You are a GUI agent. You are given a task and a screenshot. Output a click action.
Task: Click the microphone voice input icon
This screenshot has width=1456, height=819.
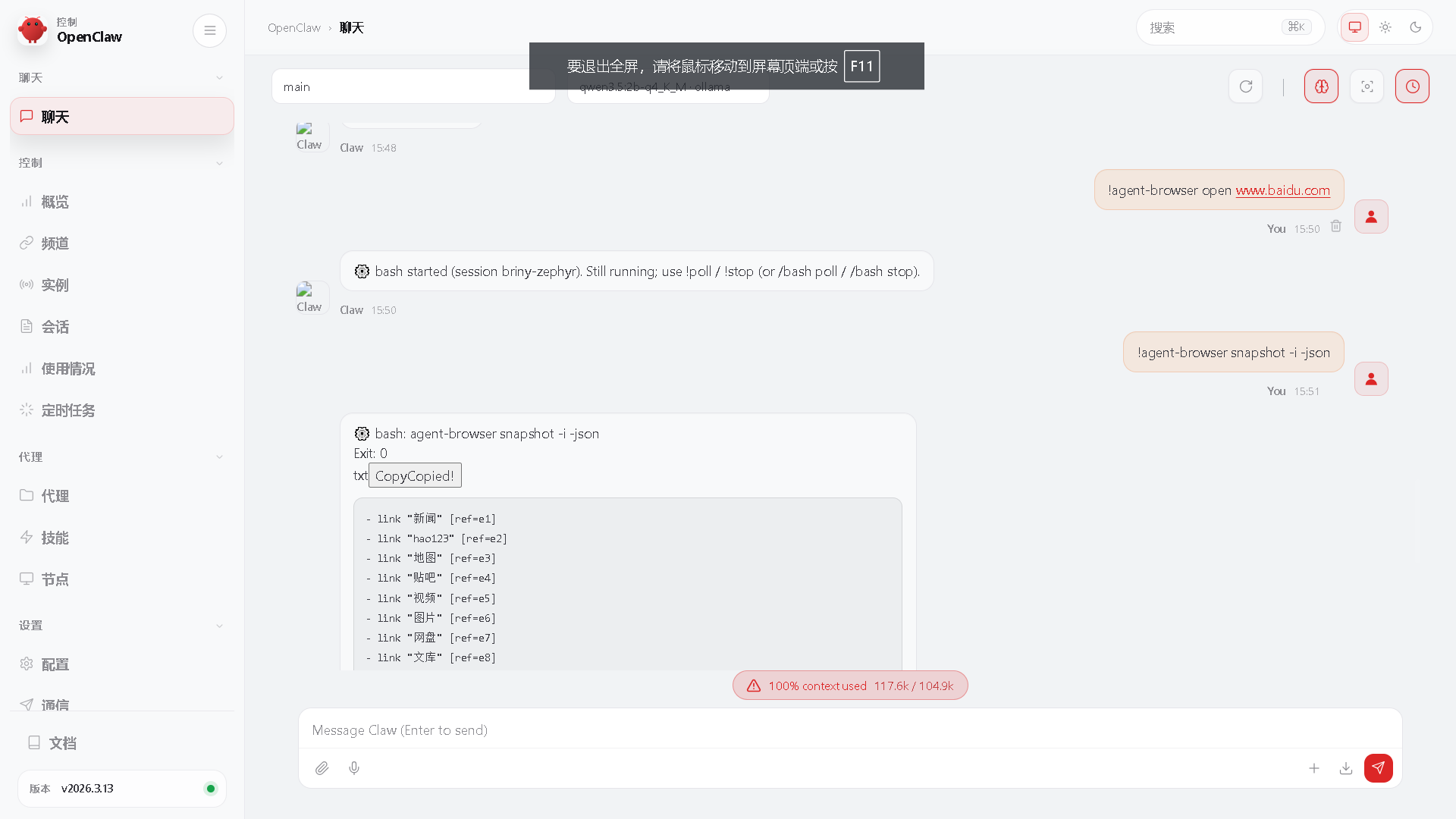(x=354, y=768)
